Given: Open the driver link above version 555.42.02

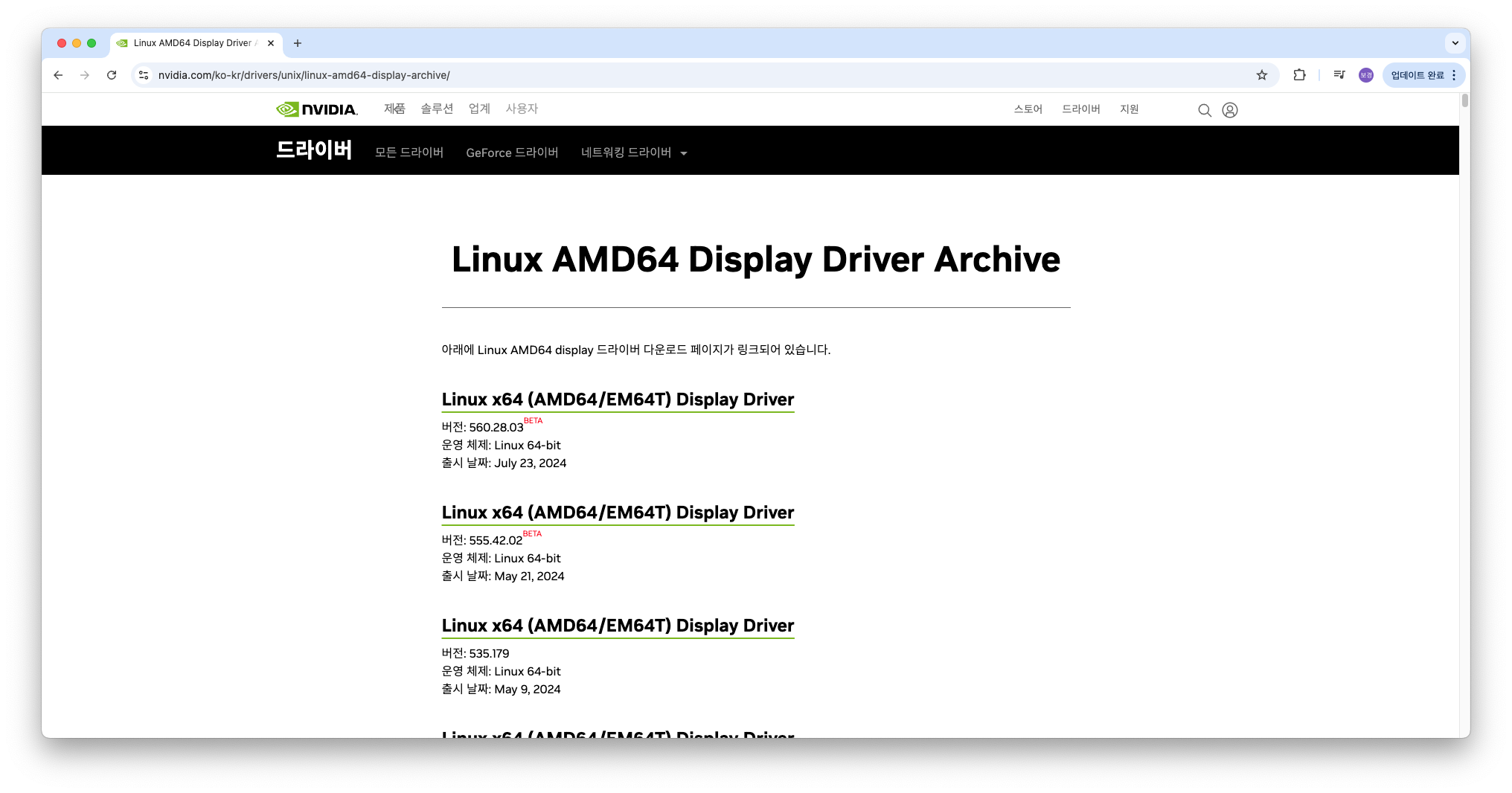Looking at the screenshot, I should (x=618, y=513).
